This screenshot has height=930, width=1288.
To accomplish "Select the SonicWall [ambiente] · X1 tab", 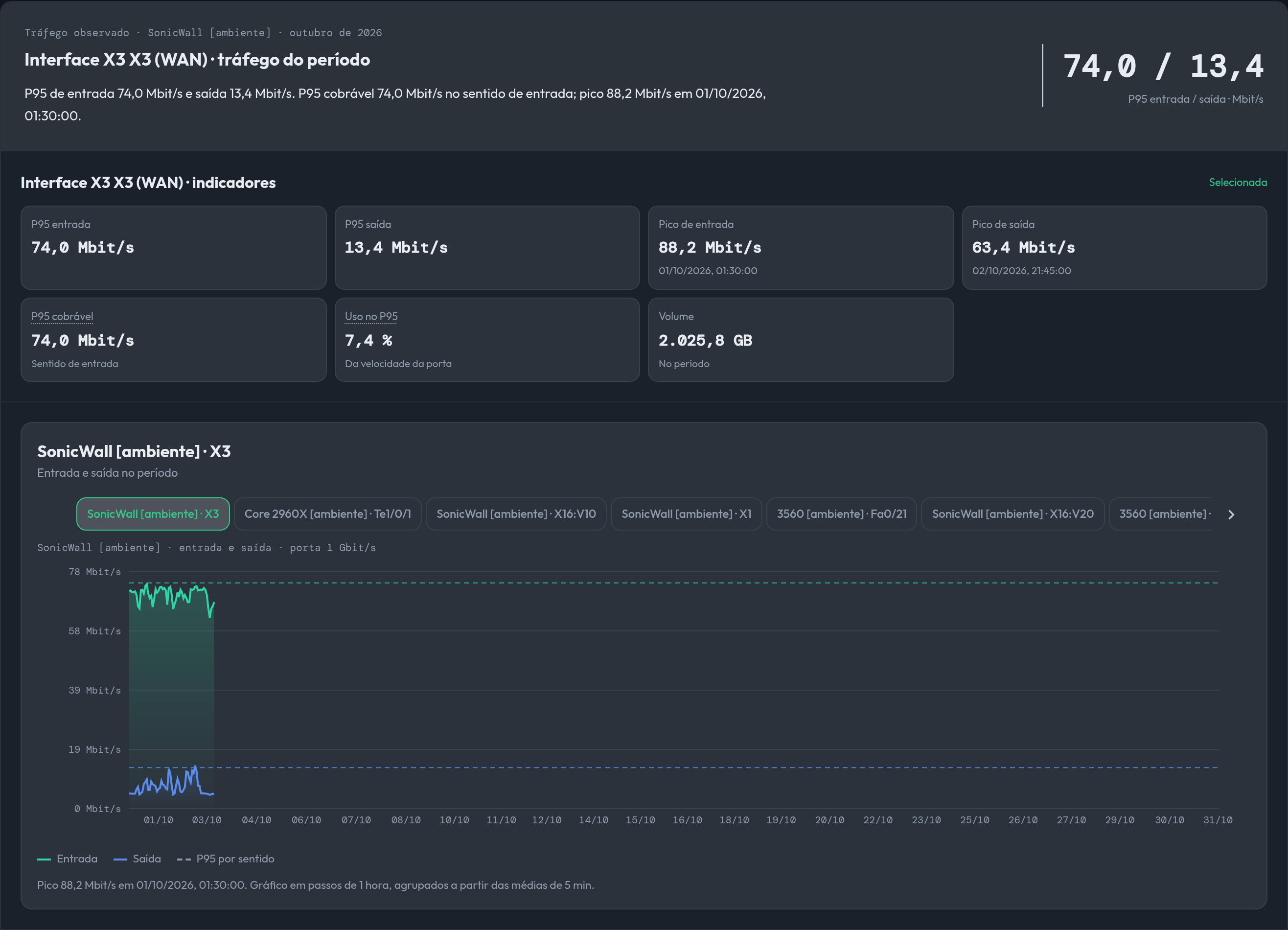I will [686, 513].
